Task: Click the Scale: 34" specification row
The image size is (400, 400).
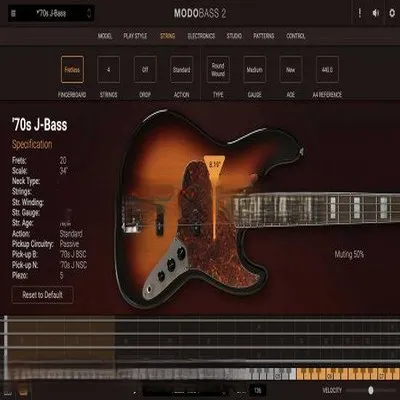Action: [x=40, y=171]
